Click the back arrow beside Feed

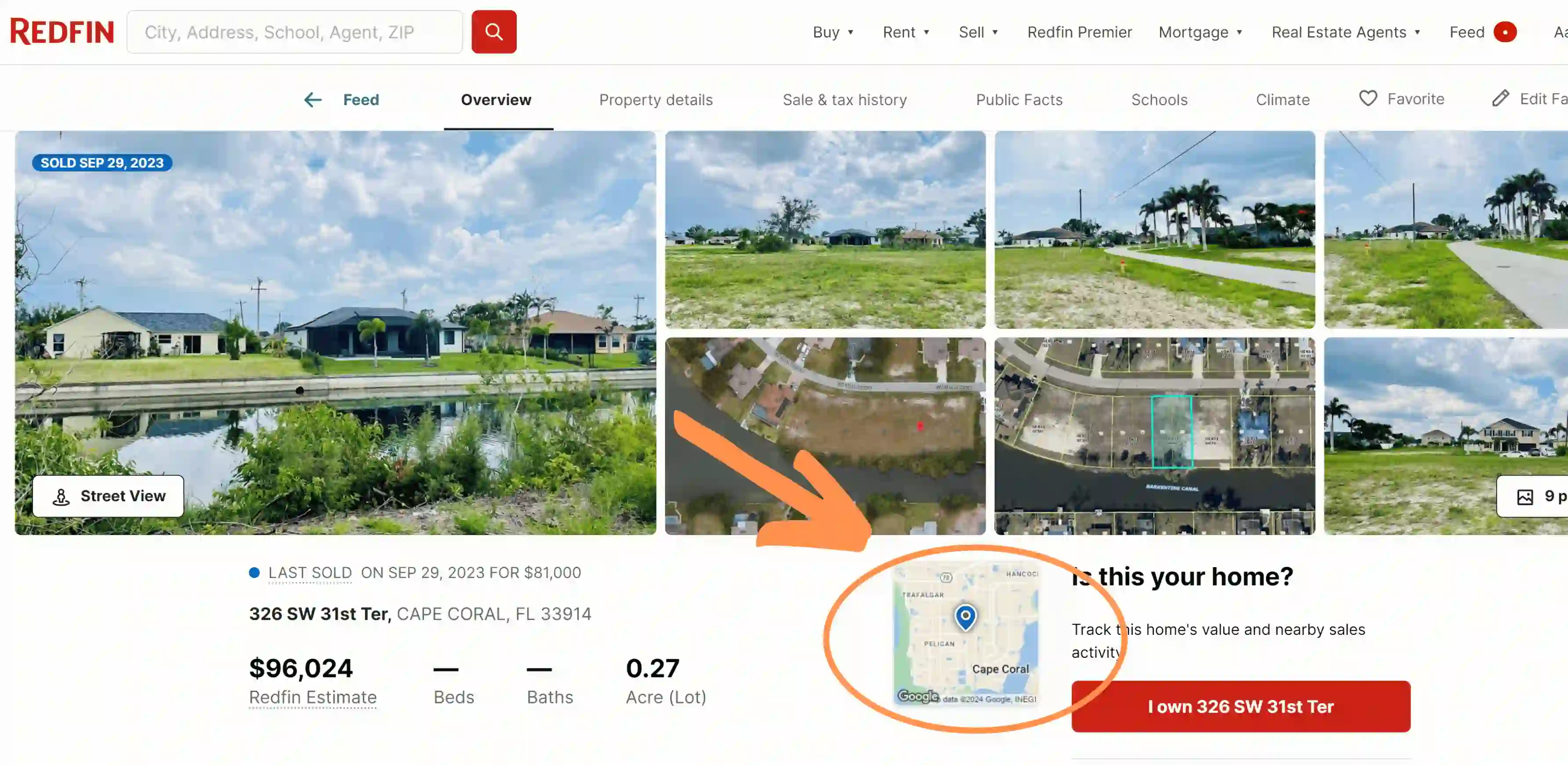(313, 100)
